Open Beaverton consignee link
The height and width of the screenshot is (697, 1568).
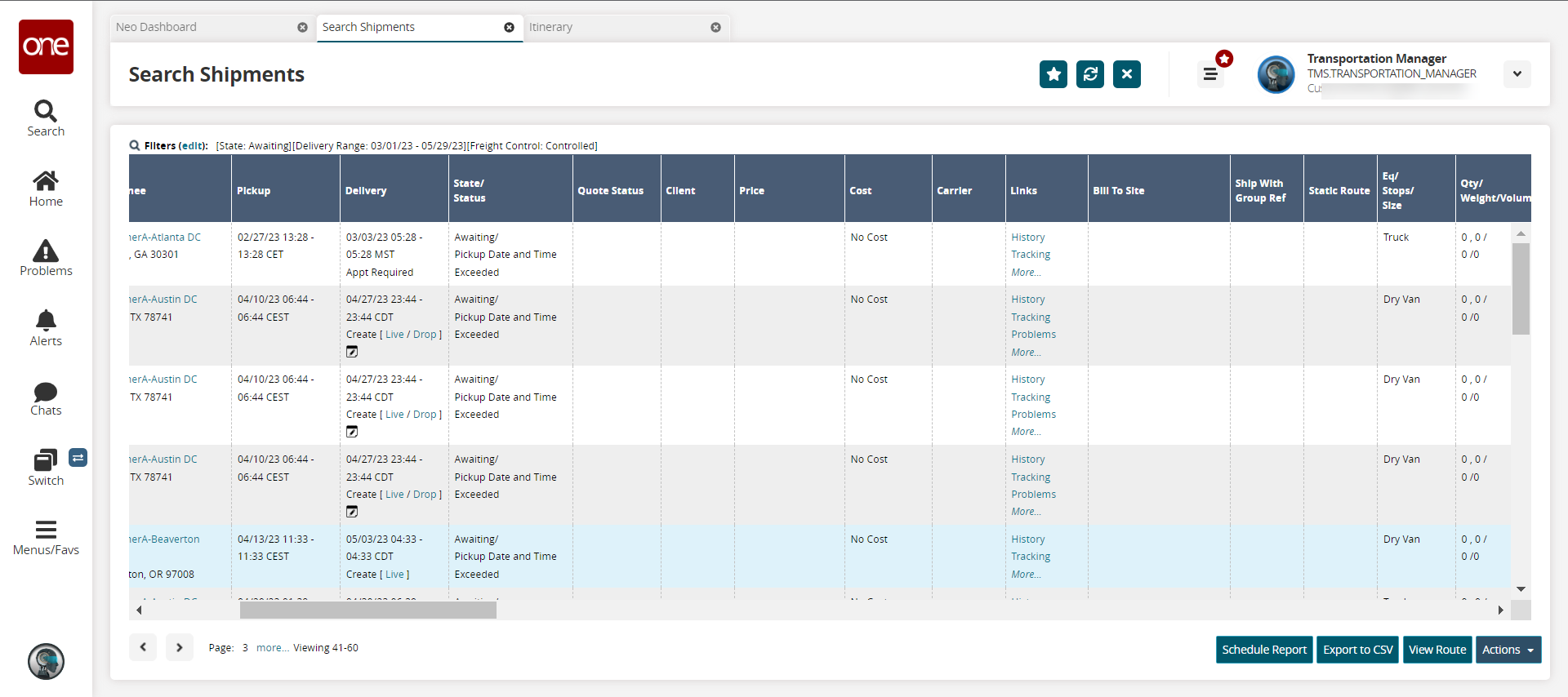point(164,539)
